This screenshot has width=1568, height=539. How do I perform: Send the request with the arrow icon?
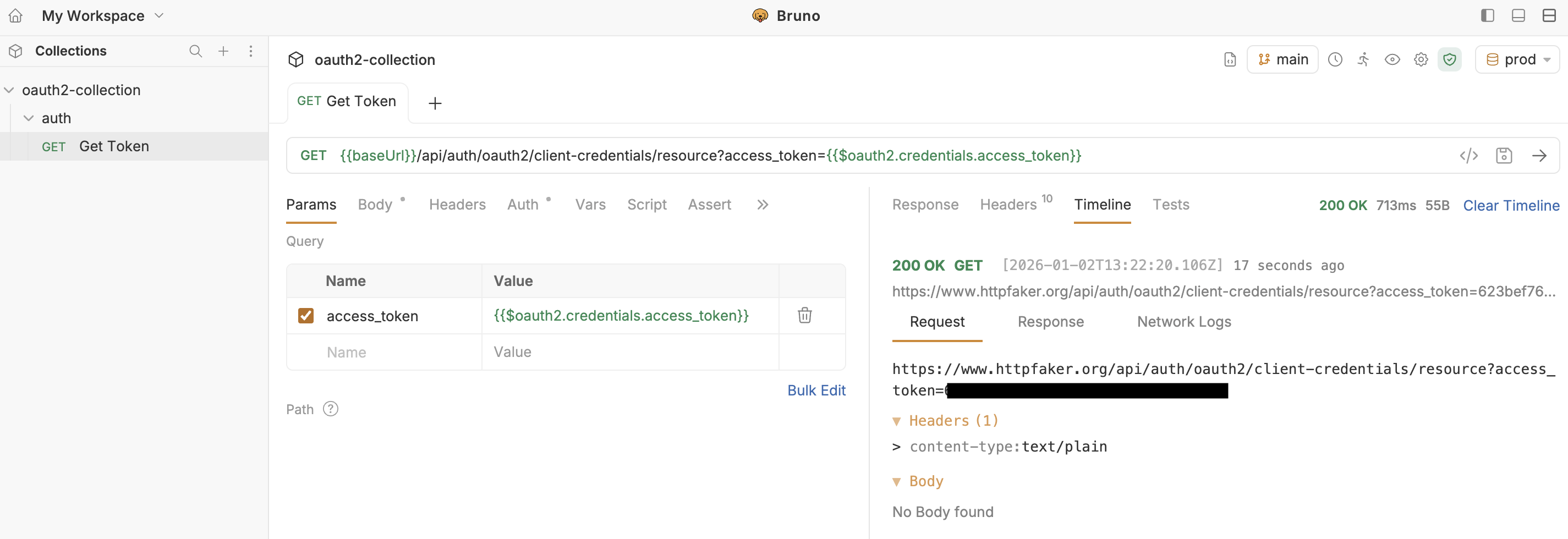1539,156
